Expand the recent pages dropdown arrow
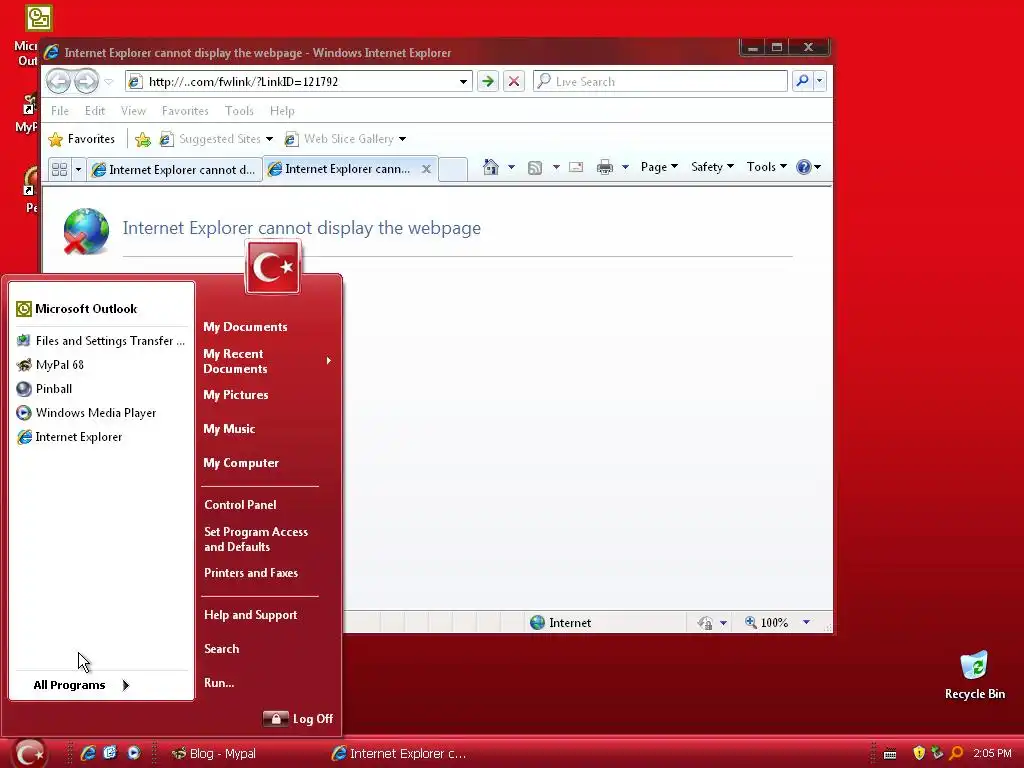This screenshot has width=1024, height=768. tap(108, 82)
